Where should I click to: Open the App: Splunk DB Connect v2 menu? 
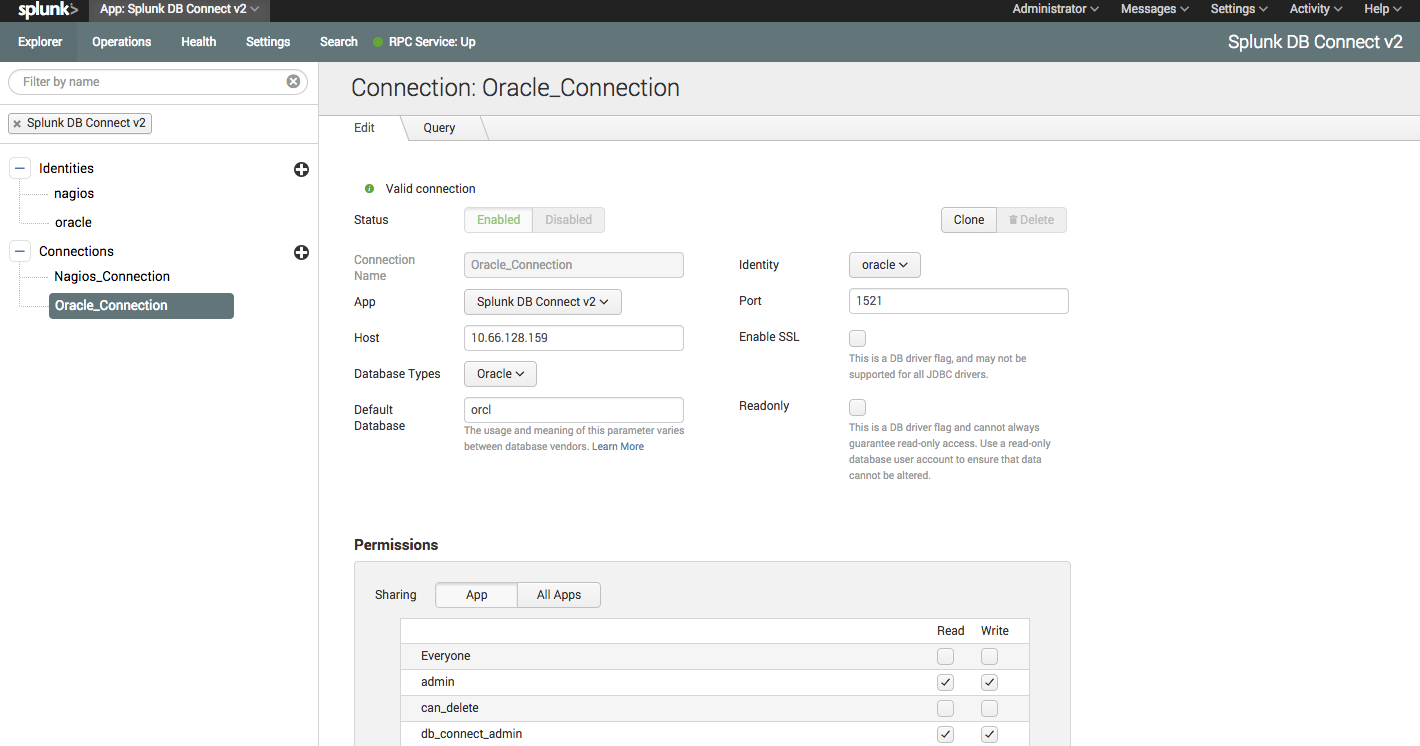click(180, 9)
